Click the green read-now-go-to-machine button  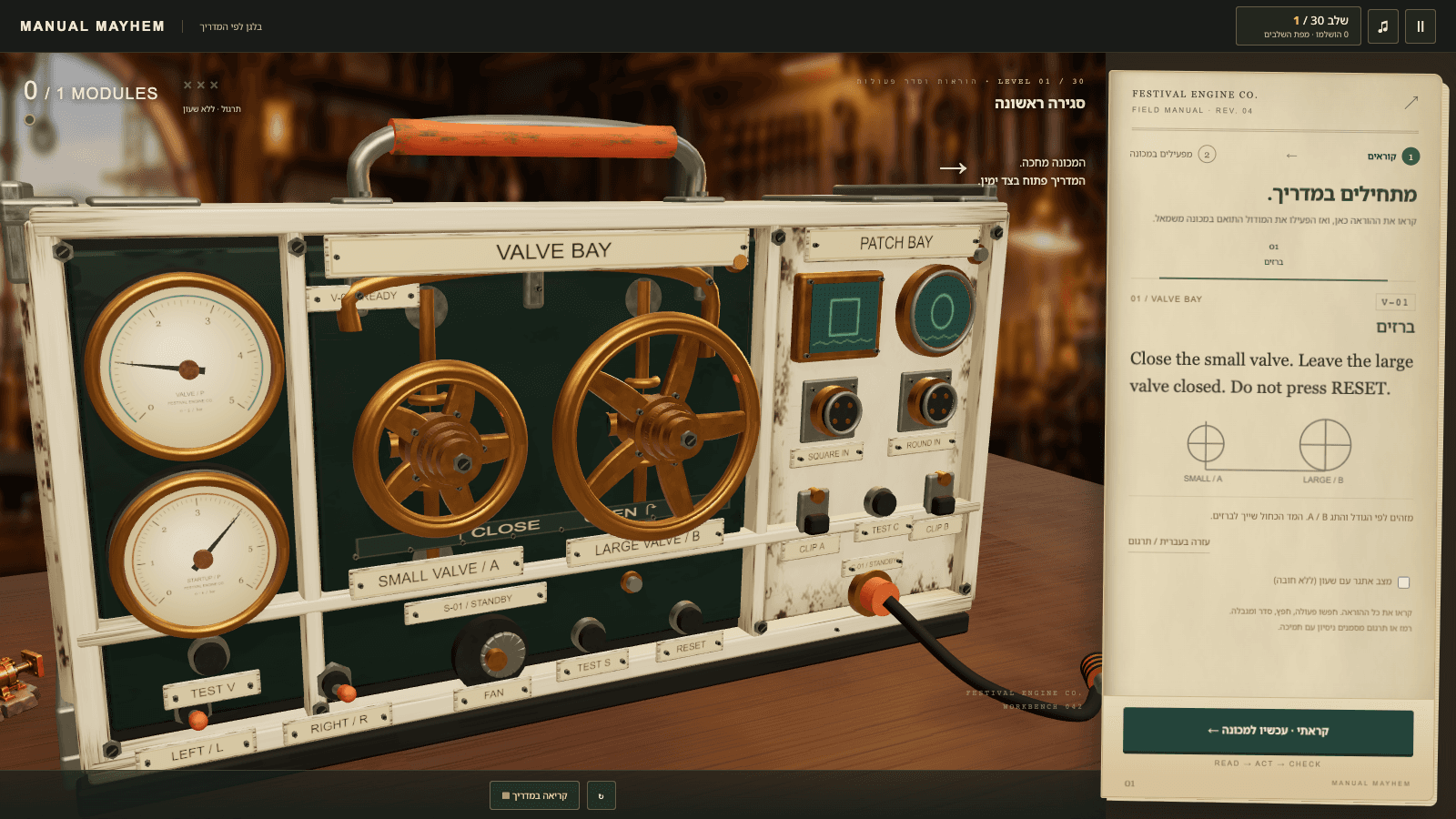pos(1268,732)
